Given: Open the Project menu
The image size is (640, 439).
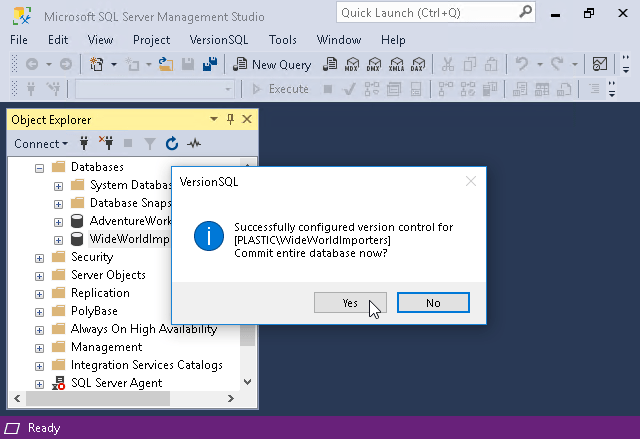Looking at the screenshot, I should [x=151, y=40].
